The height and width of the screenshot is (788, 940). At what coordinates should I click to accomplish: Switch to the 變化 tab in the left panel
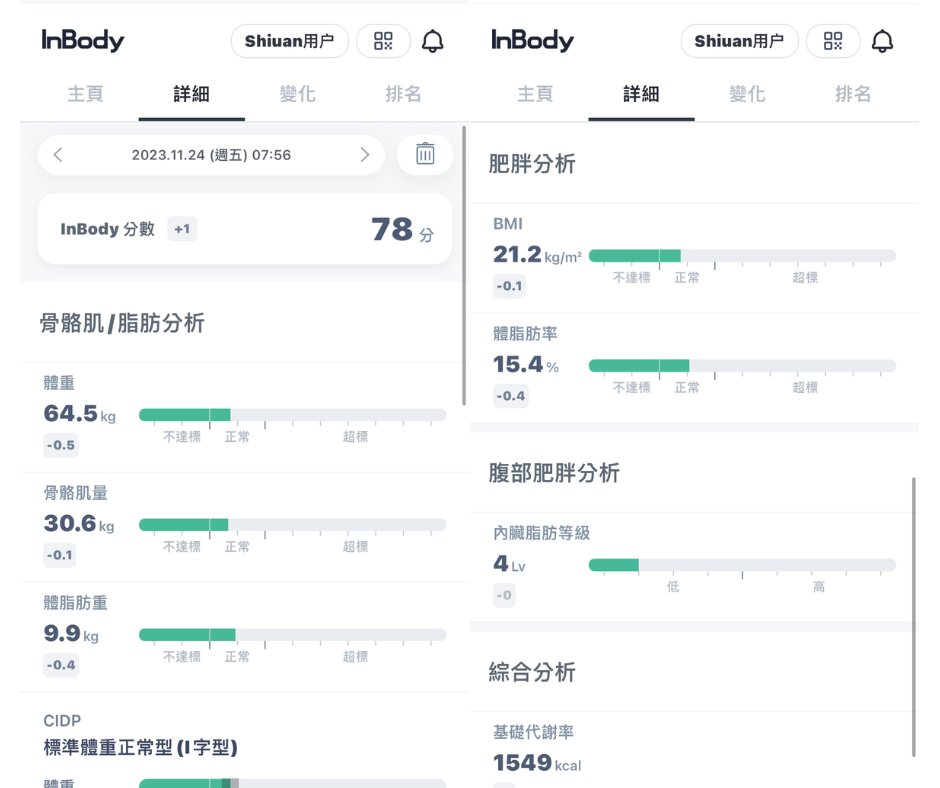(x=297, y=94)
